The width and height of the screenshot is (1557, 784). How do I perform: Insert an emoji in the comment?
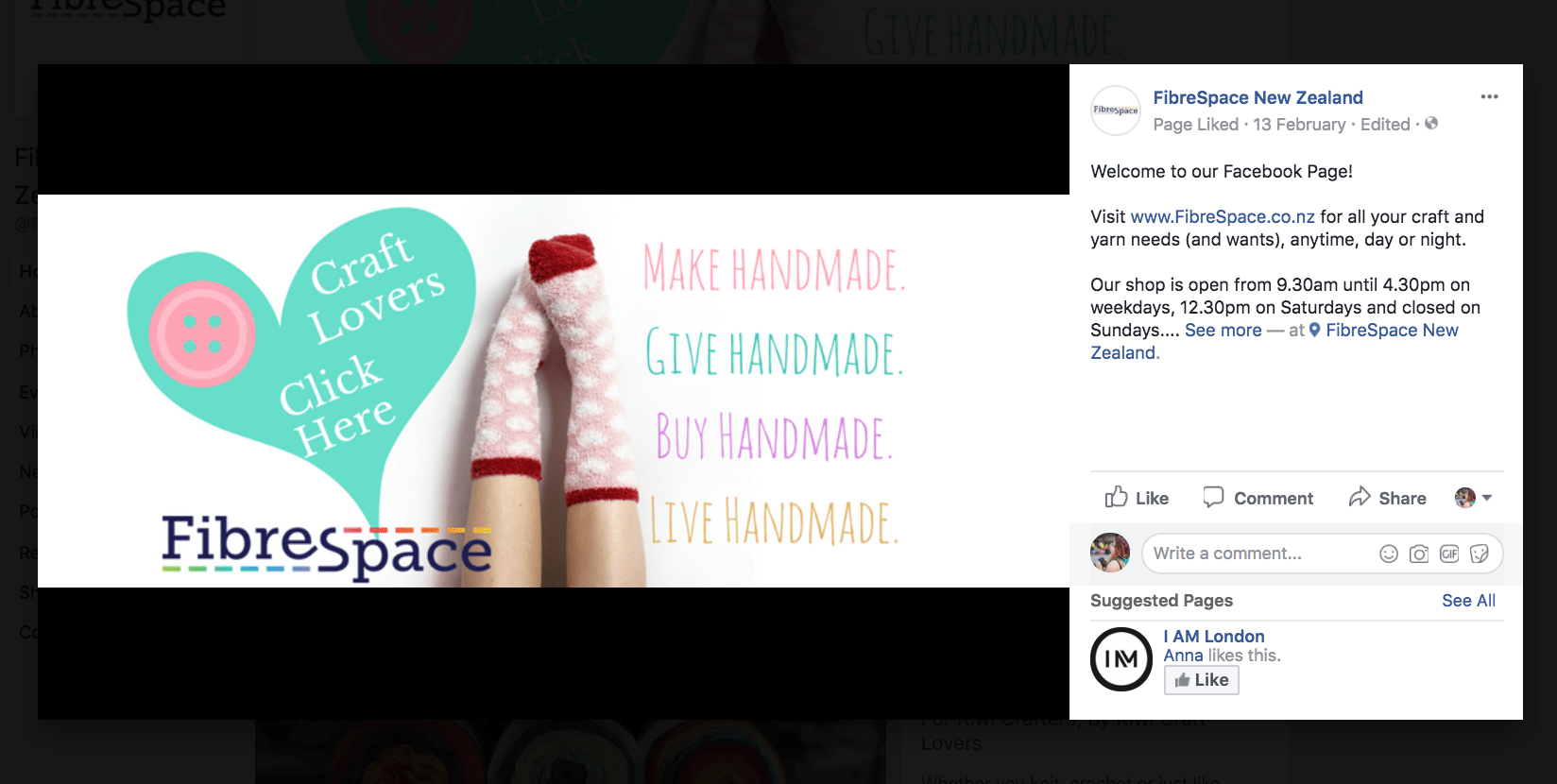coord(1388,554)
